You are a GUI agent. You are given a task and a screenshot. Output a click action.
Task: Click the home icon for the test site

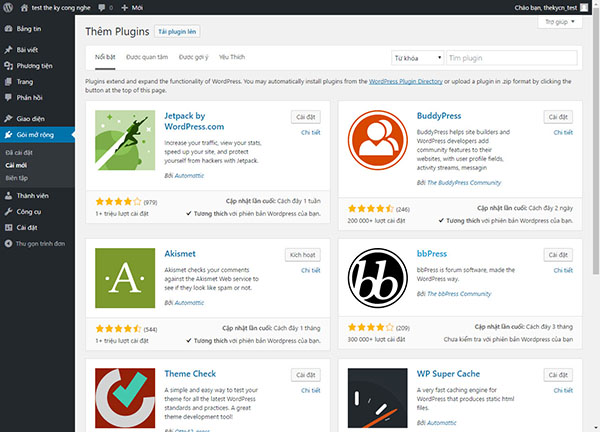(24, 8)
